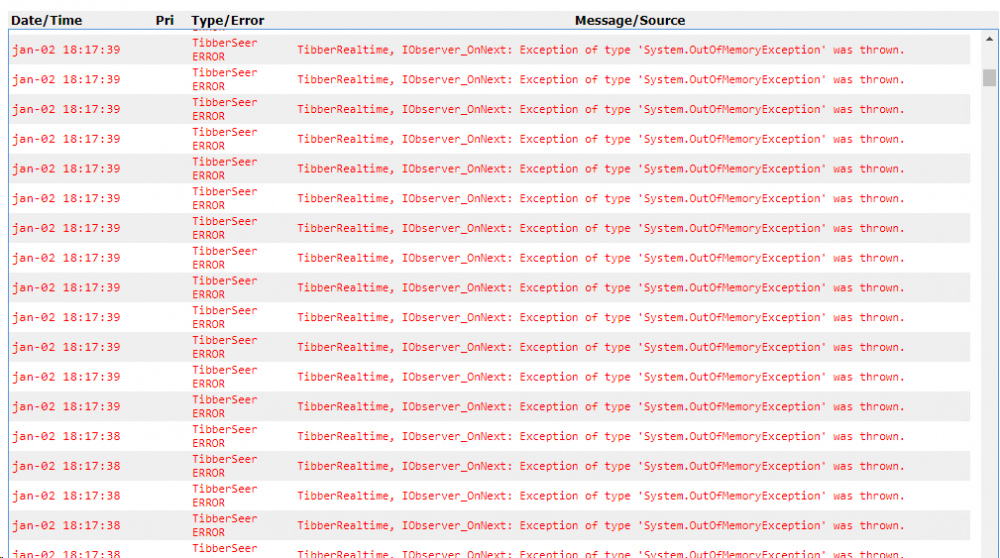Click the second row's OutOfMemoryException message
Screen dimensions: 1000x558
tap(600, 80)
